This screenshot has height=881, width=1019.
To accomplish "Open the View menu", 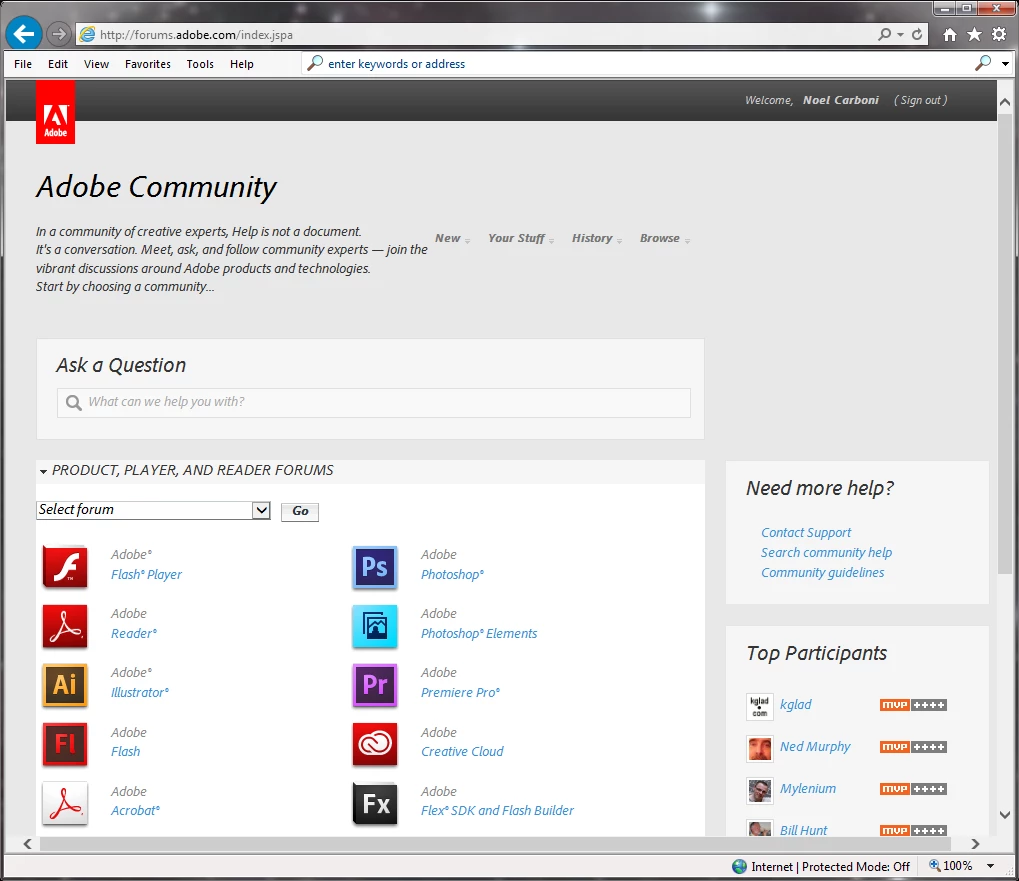I will click(96, 64).
